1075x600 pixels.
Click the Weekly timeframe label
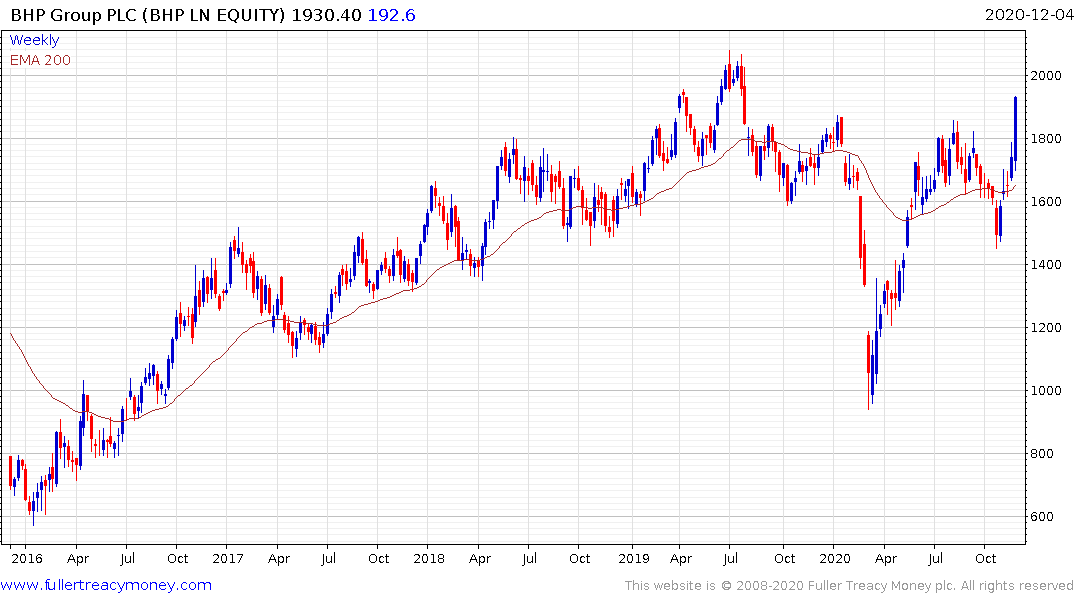pos(34,40)
